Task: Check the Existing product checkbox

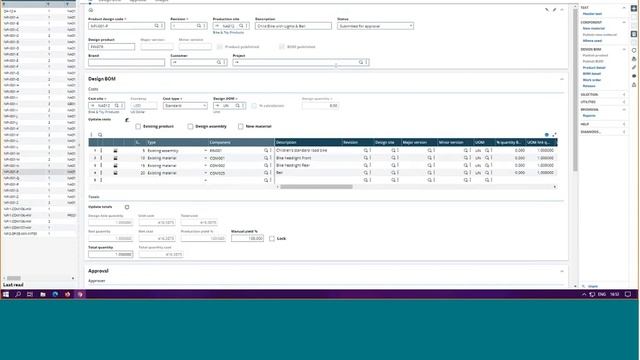Action: pyautogui.click(x=138, y=127)
